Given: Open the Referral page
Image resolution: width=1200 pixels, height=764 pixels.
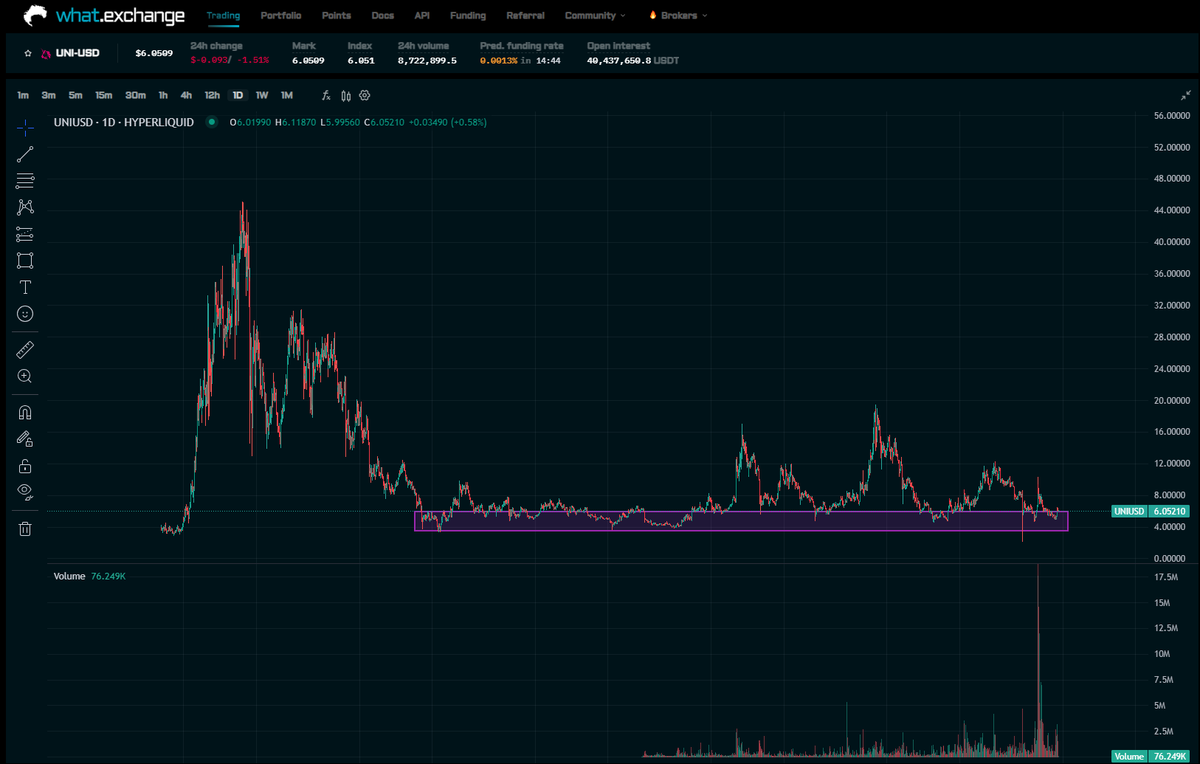Looking at the screenshot, I should [526, 16].
